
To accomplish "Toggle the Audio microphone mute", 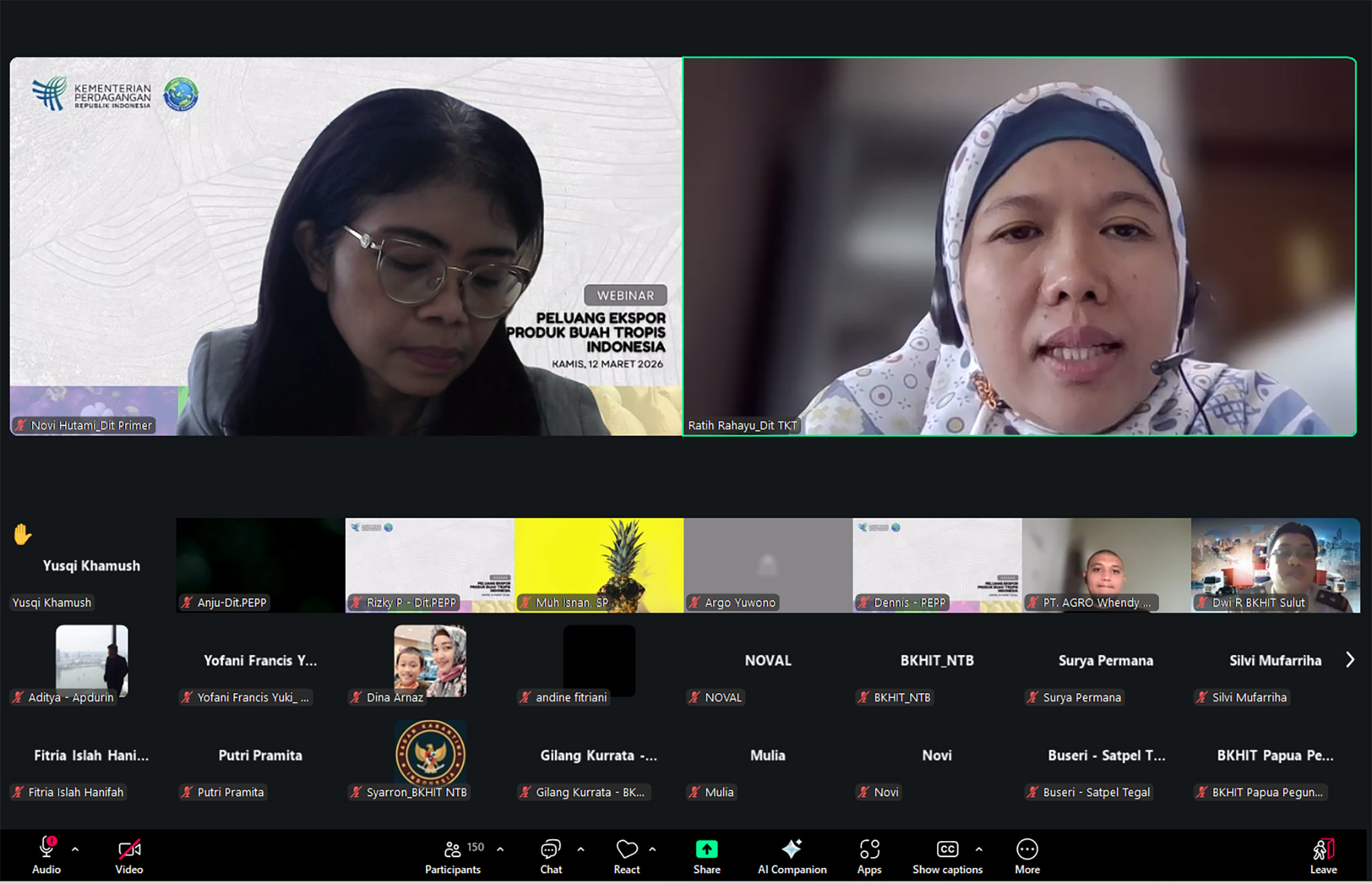I will [46, 848].
